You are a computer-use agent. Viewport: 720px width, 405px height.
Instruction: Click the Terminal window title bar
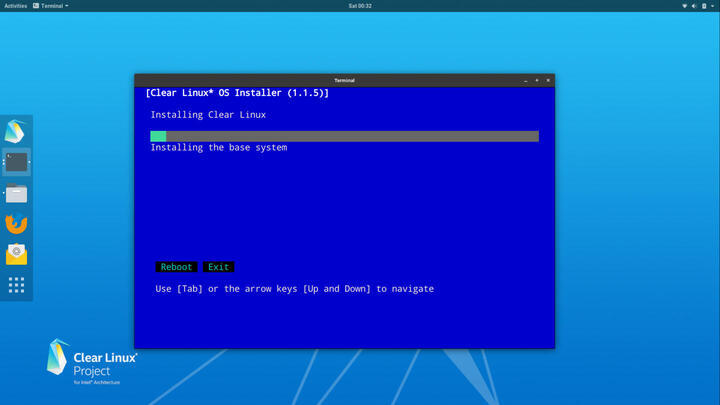click(x=344, y=80)
